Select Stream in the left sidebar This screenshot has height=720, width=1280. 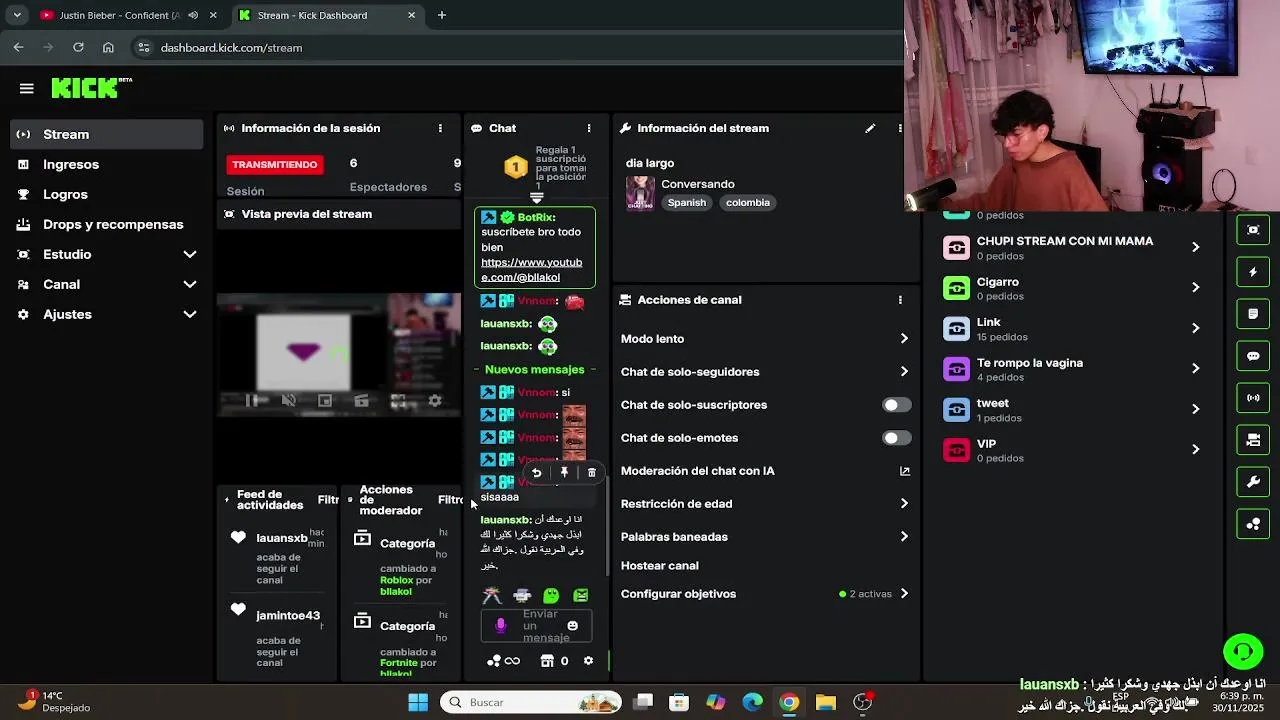coord(106,134)
